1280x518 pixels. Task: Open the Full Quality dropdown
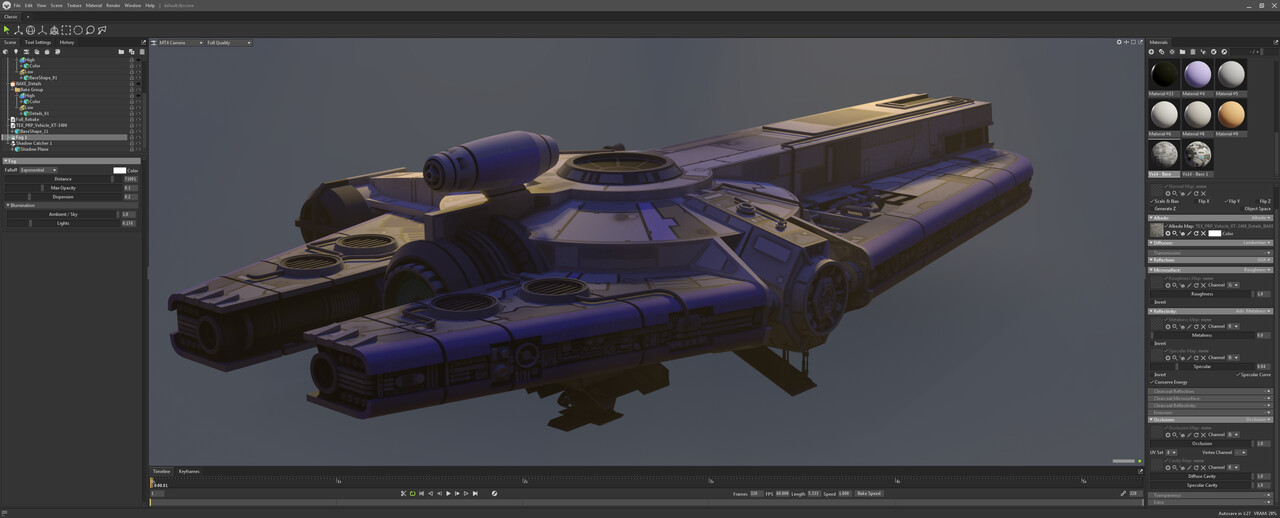point(229,43)
